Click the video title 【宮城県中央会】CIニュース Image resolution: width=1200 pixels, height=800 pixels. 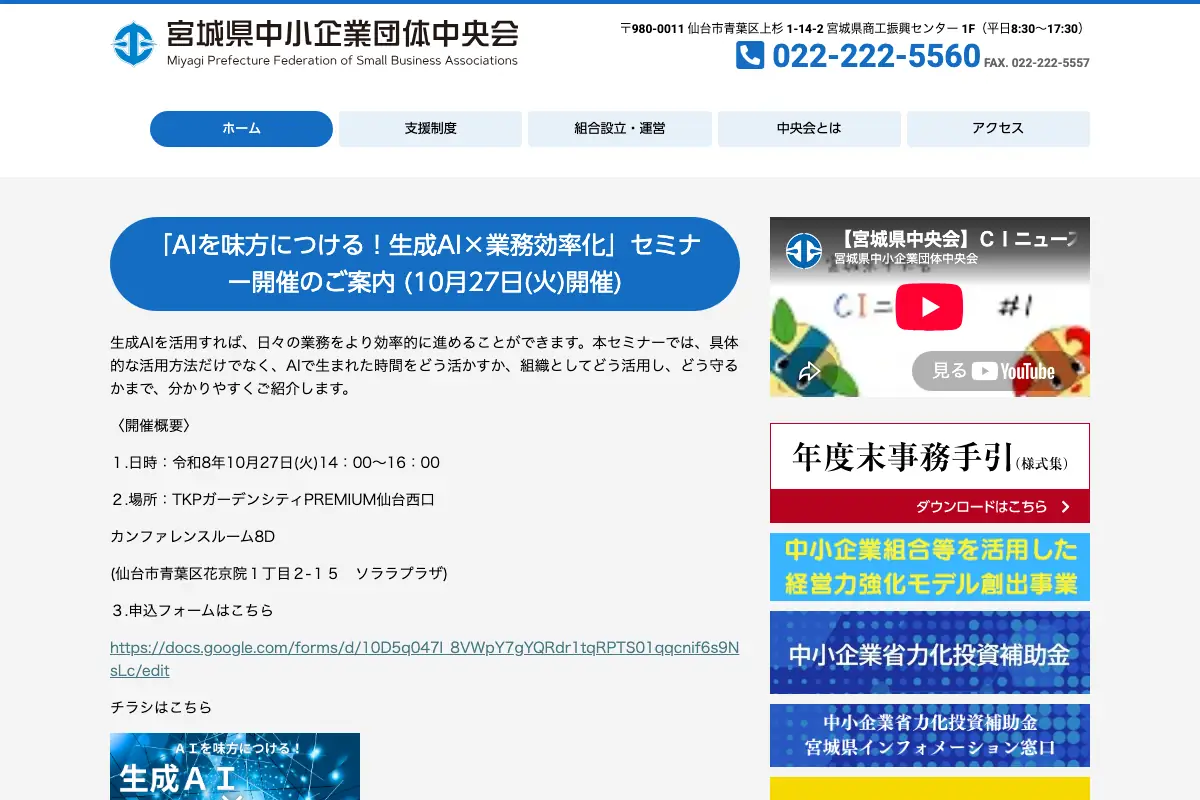point(958,240)
